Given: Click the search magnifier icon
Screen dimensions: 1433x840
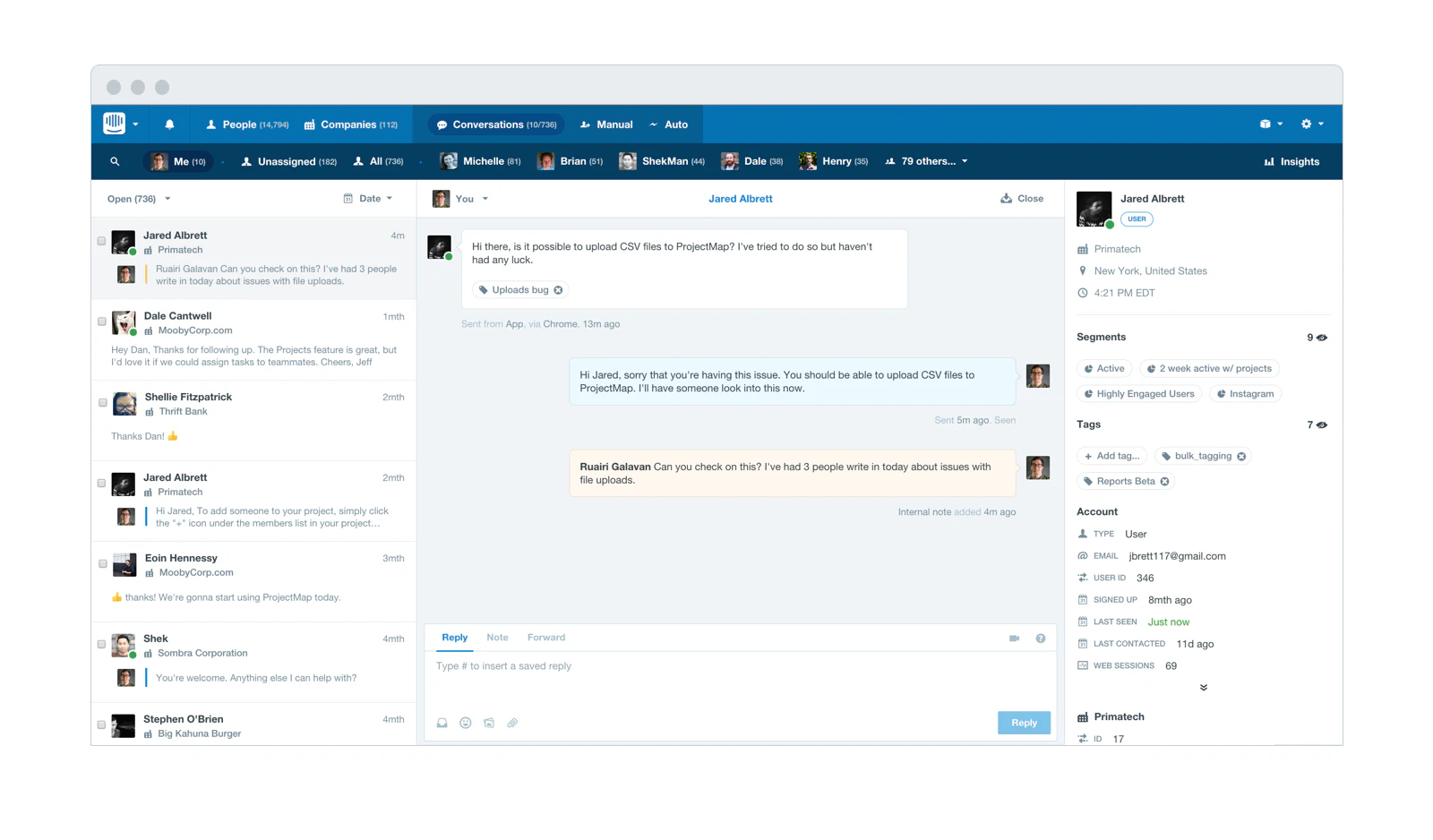Looking at the screenshot, I should [115, 162].
